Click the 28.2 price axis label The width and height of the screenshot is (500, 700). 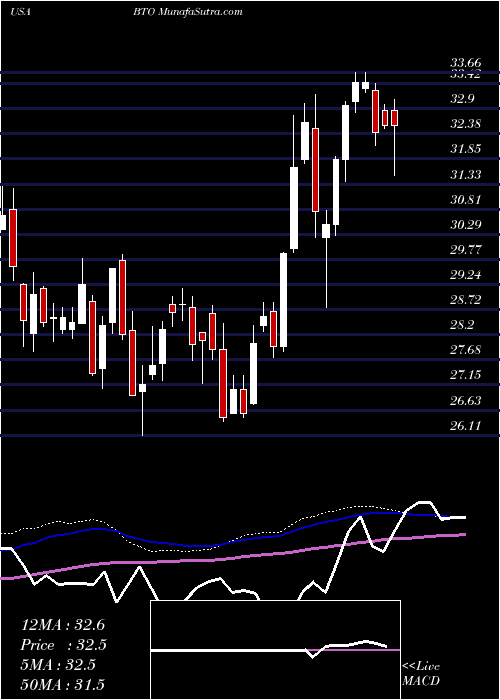pyautogui.click(x=462, y=325)
